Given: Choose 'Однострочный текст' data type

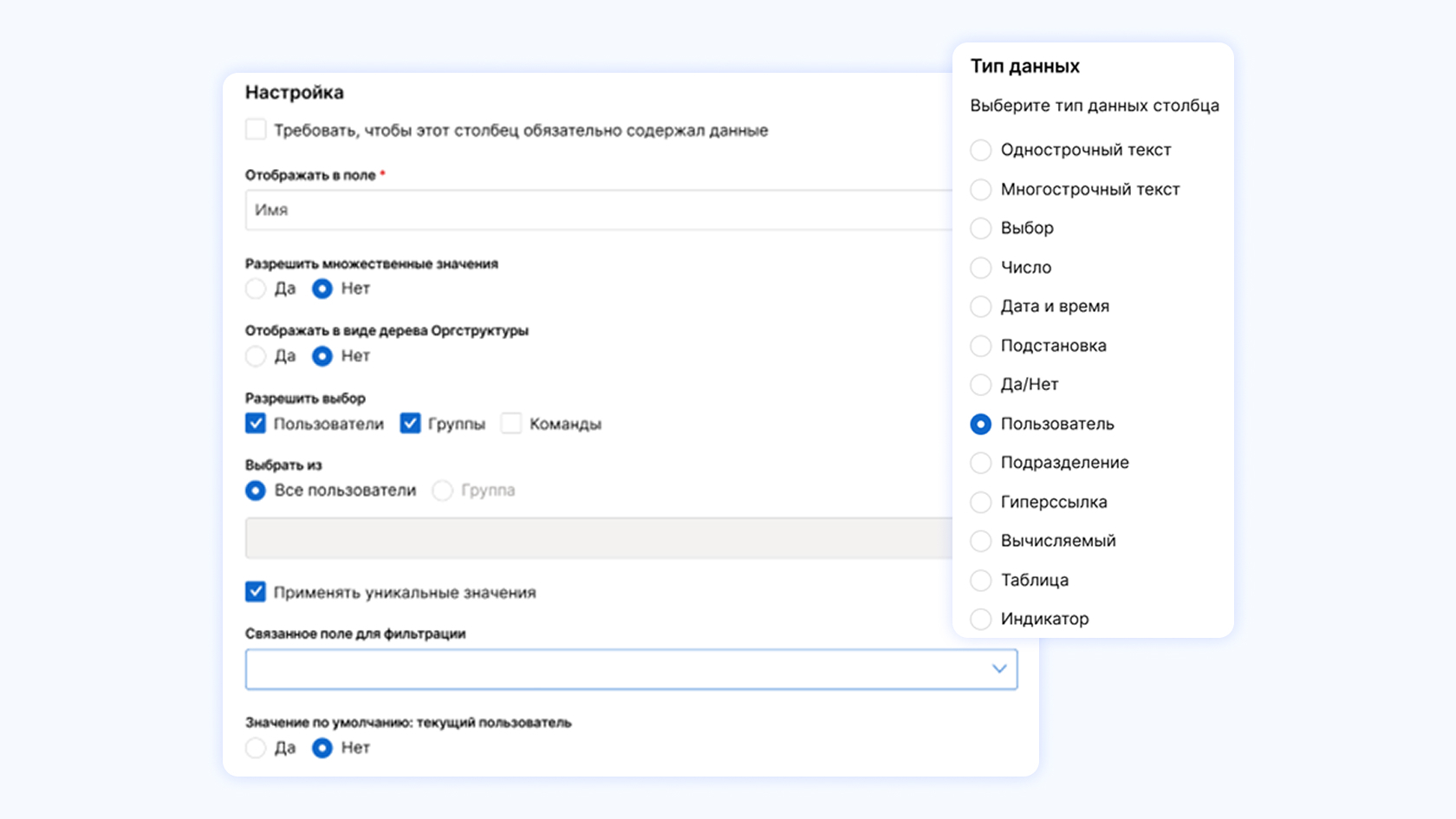Looking at the screenshot, I should (x=981, y=150).
